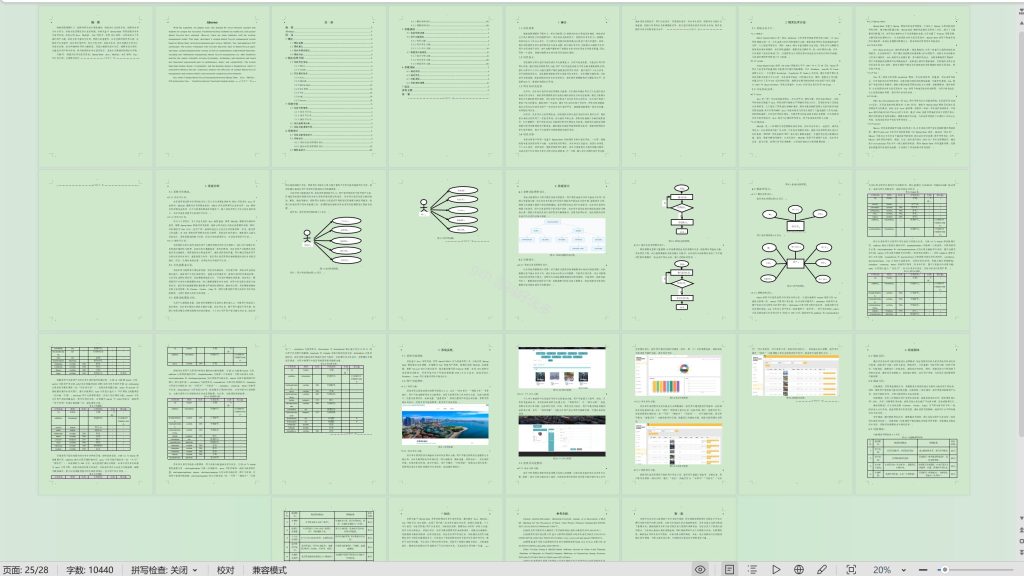Click page with use-case diagram at top
Image resolution: width=1024 pixels, height=576 pixels.
[x=445, y=250]
